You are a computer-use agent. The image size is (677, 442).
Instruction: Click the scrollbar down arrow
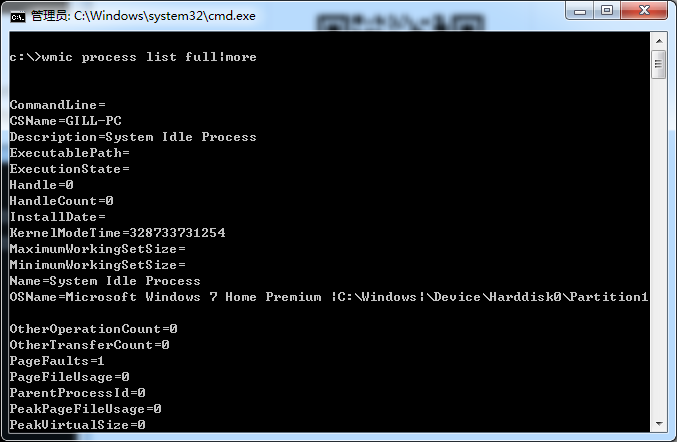coord(659,424)
